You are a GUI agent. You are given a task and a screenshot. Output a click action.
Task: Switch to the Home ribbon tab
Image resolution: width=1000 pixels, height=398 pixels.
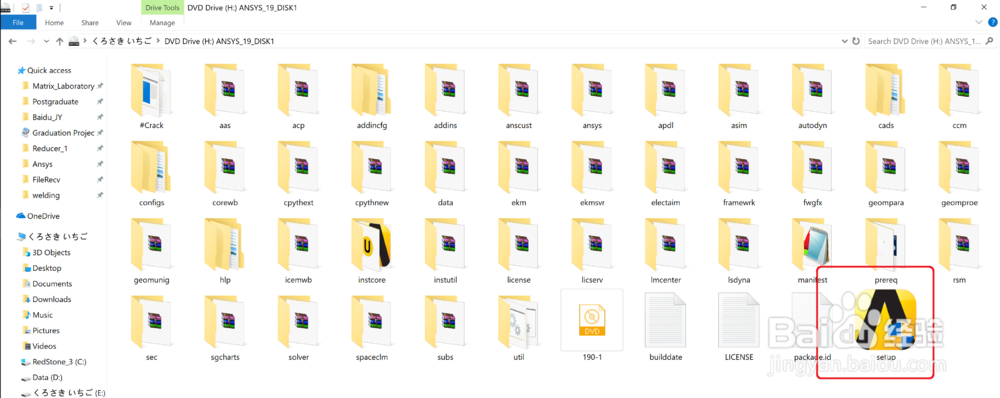[x=54, y=22]
